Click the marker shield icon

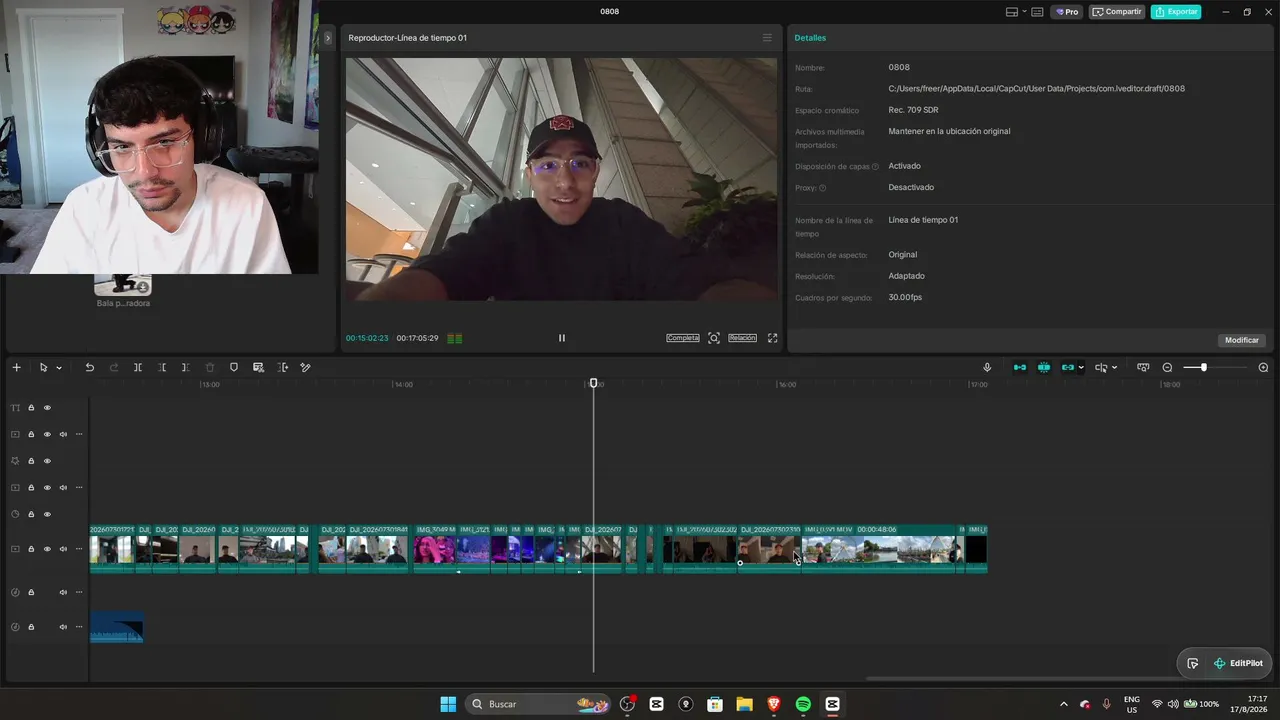[x=234, y=367]
